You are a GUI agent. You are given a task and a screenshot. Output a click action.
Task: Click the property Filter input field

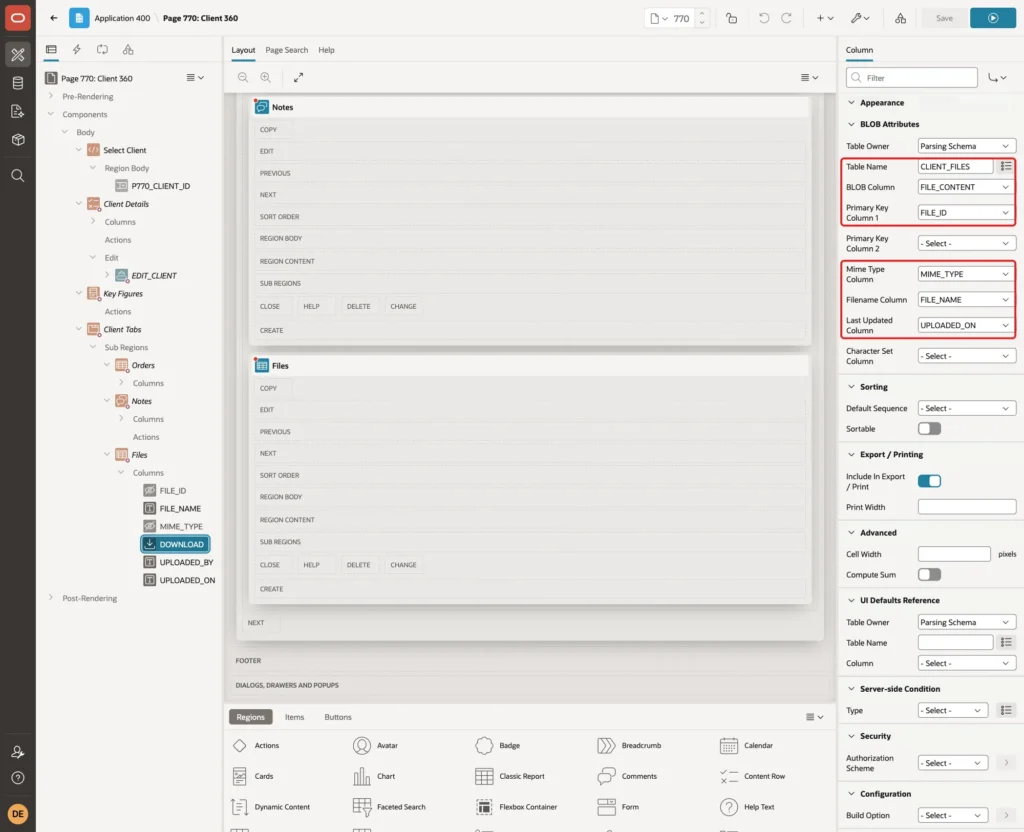(912, 78)
